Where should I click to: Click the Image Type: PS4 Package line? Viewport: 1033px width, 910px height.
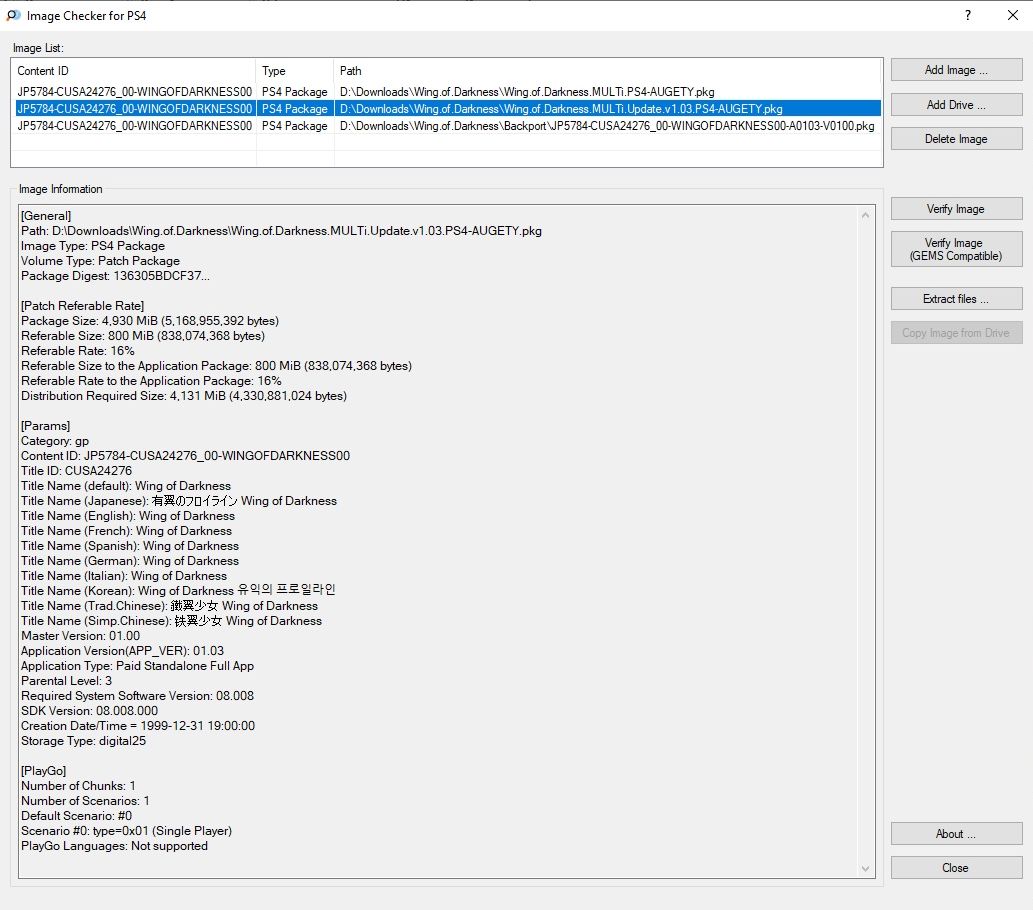coord(93,246)
